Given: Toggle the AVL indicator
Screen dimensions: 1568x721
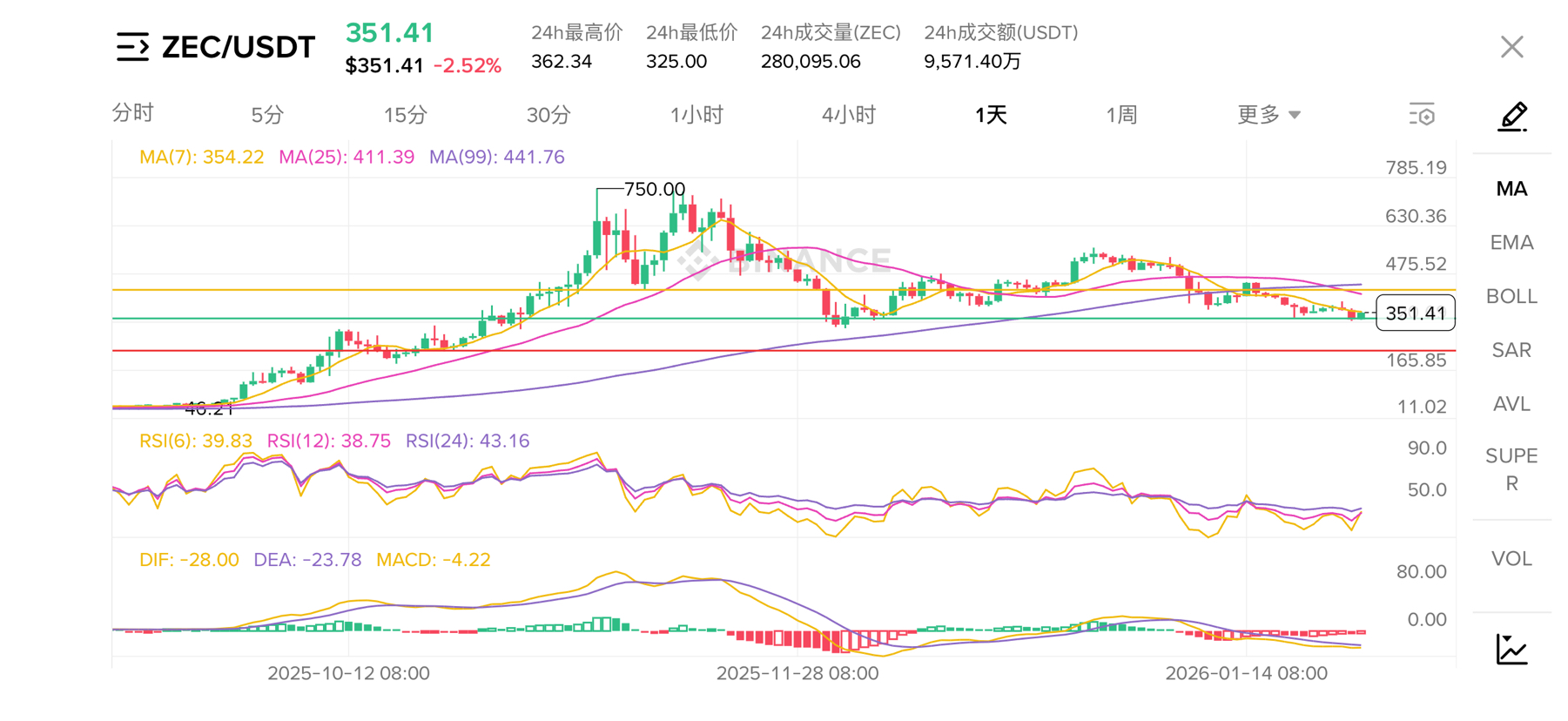Looking at the screenshot, I should [1511, 404].
